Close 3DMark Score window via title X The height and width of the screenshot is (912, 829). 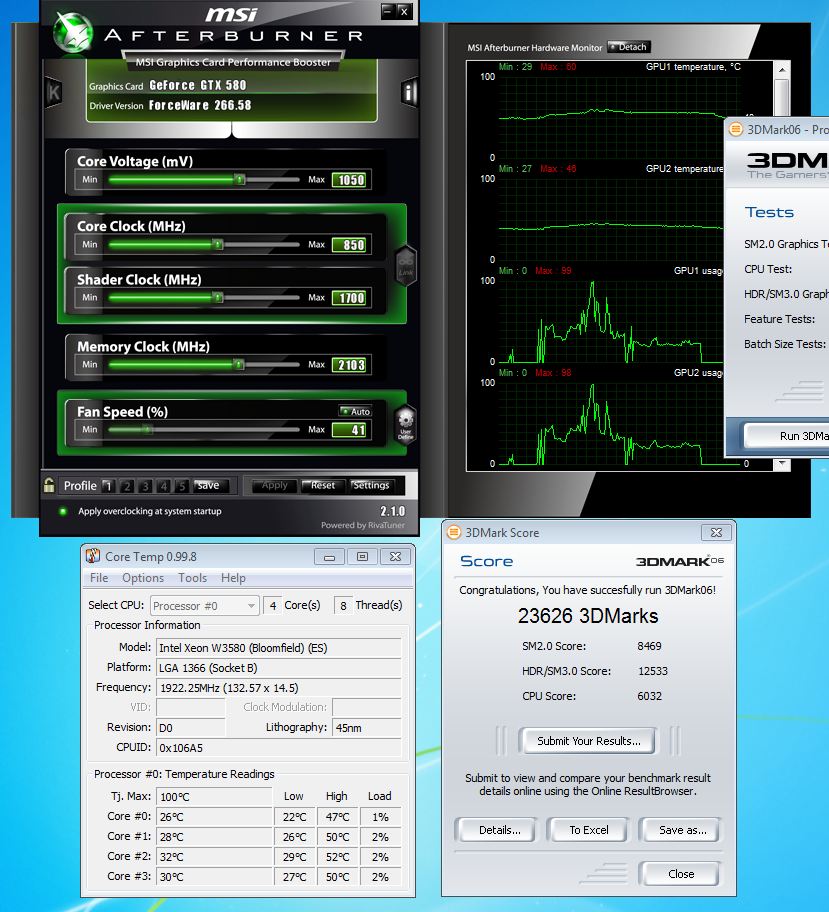pyautogui.click(x=716, y=532)
